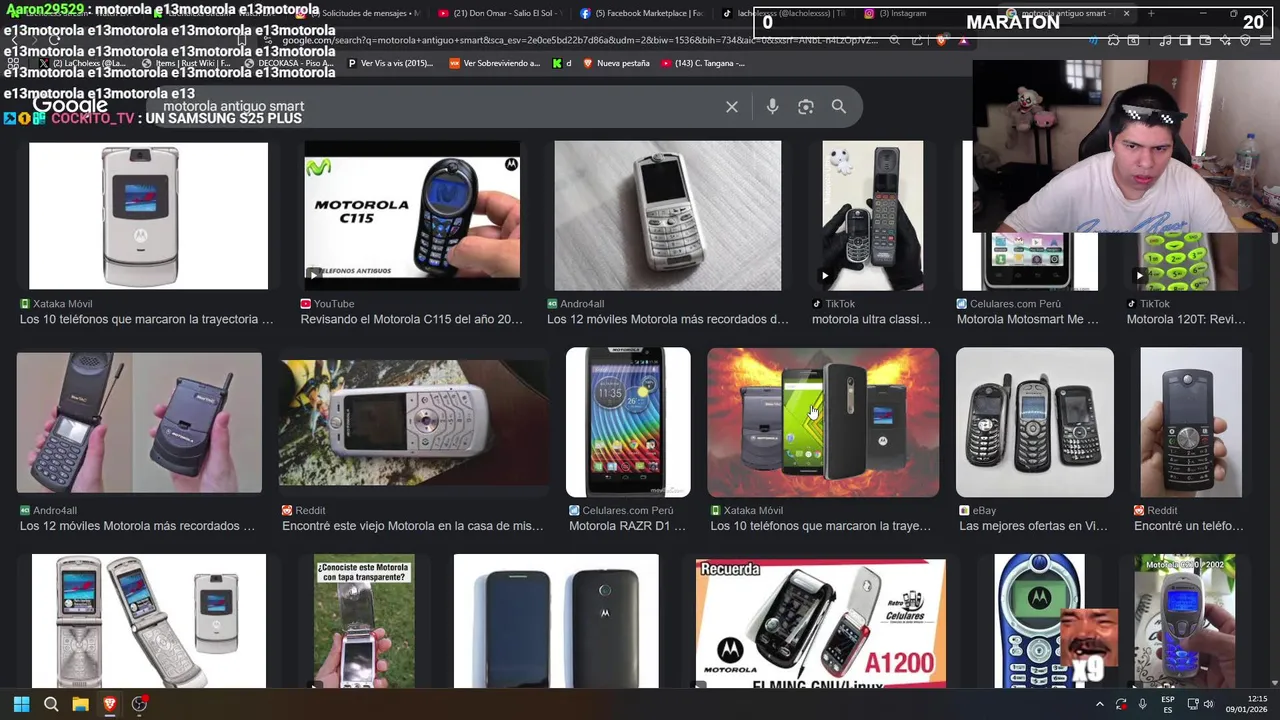Viewport: 1280px width, 720px height.
Task: Open the '(143) C. Tangana' YouTube bookmark
Action: 703,63
